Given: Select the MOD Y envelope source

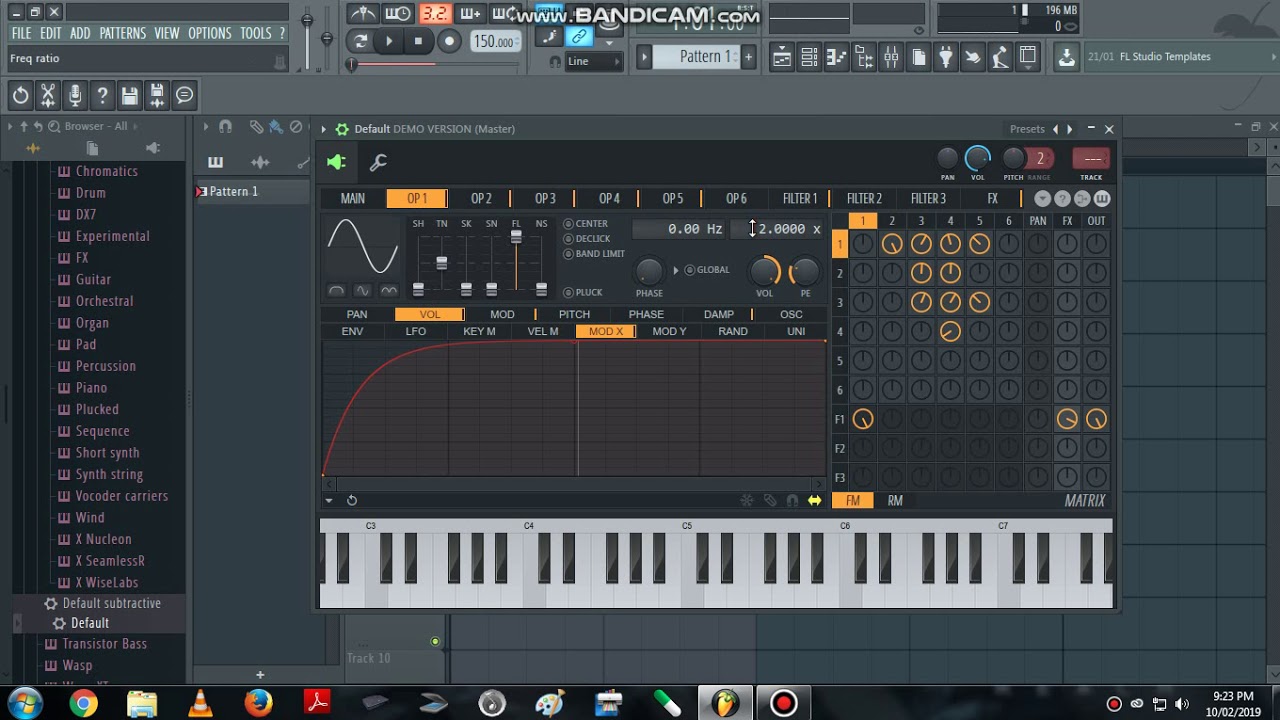Looking at the screenshot, I should (669, 331).
